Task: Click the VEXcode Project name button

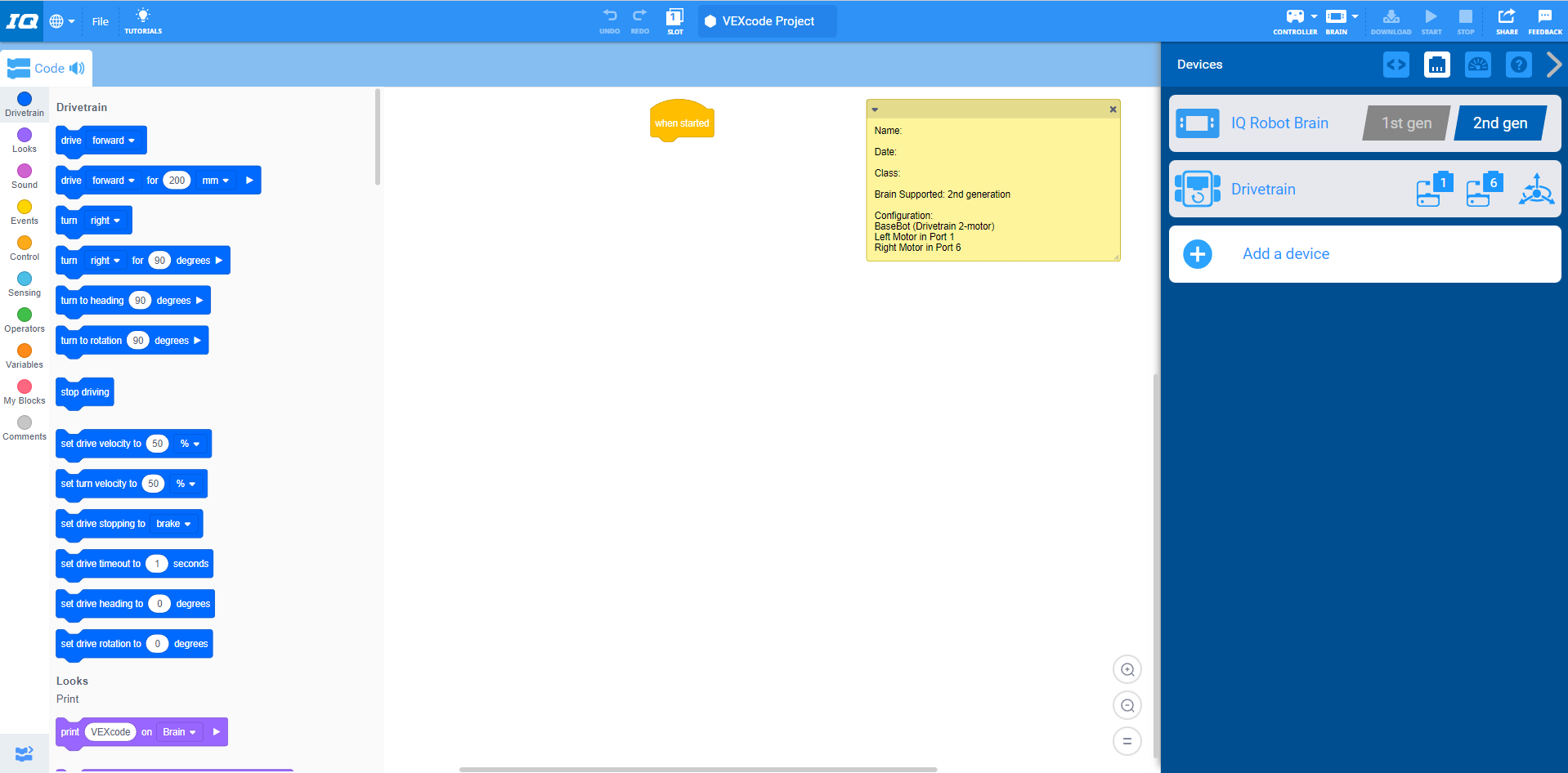Action: (767, 21)
